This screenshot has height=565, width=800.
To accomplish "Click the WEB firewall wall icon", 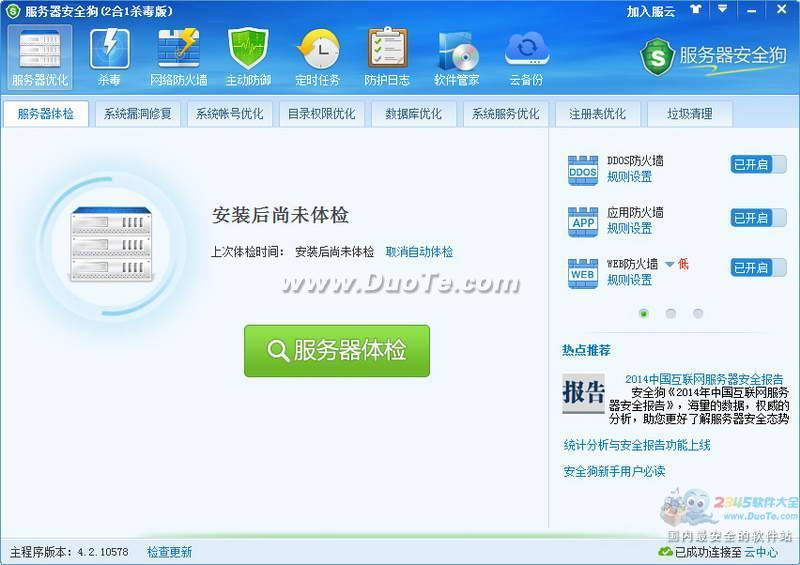I will 583,273.
